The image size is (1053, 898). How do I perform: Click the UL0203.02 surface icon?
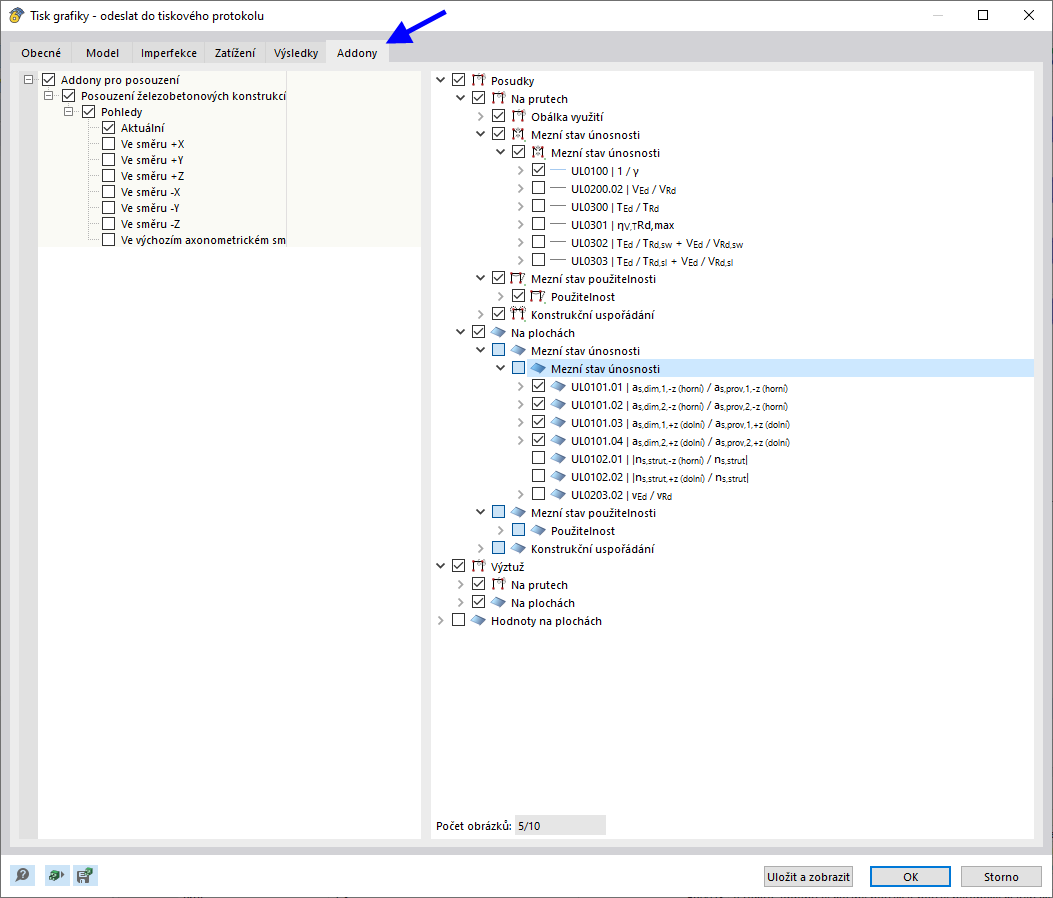tap(558, 494)
